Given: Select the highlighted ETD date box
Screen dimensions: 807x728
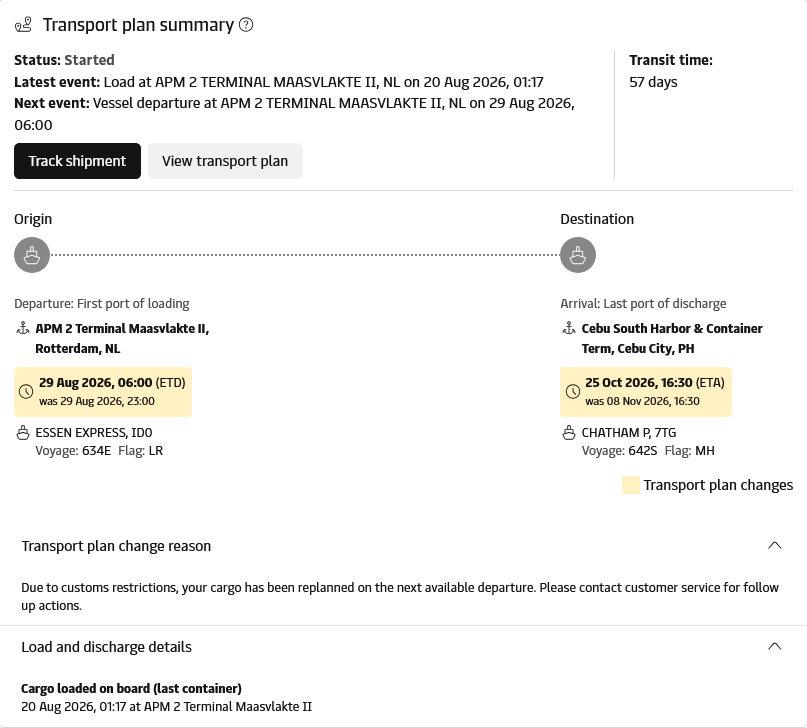Looking at the screenshot, I should pos(103,392).
